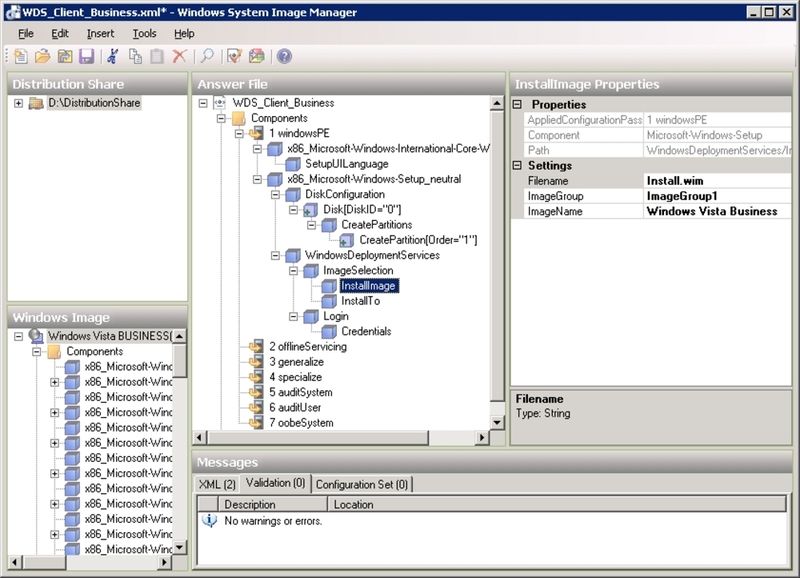This screenshot has height=578, width=800.
Task: Click the New Answer File toolbar icon
Action: tap(21, 57)
